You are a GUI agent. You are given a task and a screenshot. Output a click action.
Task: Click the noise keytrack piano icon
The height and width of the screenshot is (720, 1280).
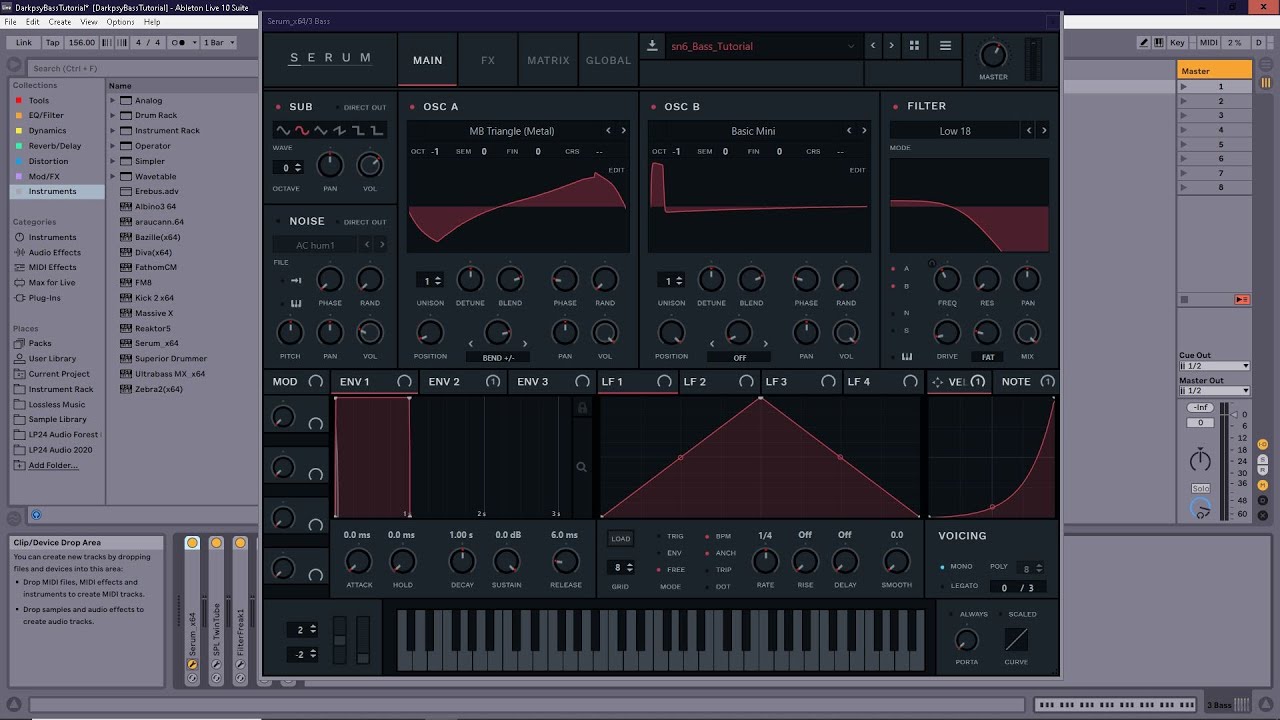click(296, 303)
